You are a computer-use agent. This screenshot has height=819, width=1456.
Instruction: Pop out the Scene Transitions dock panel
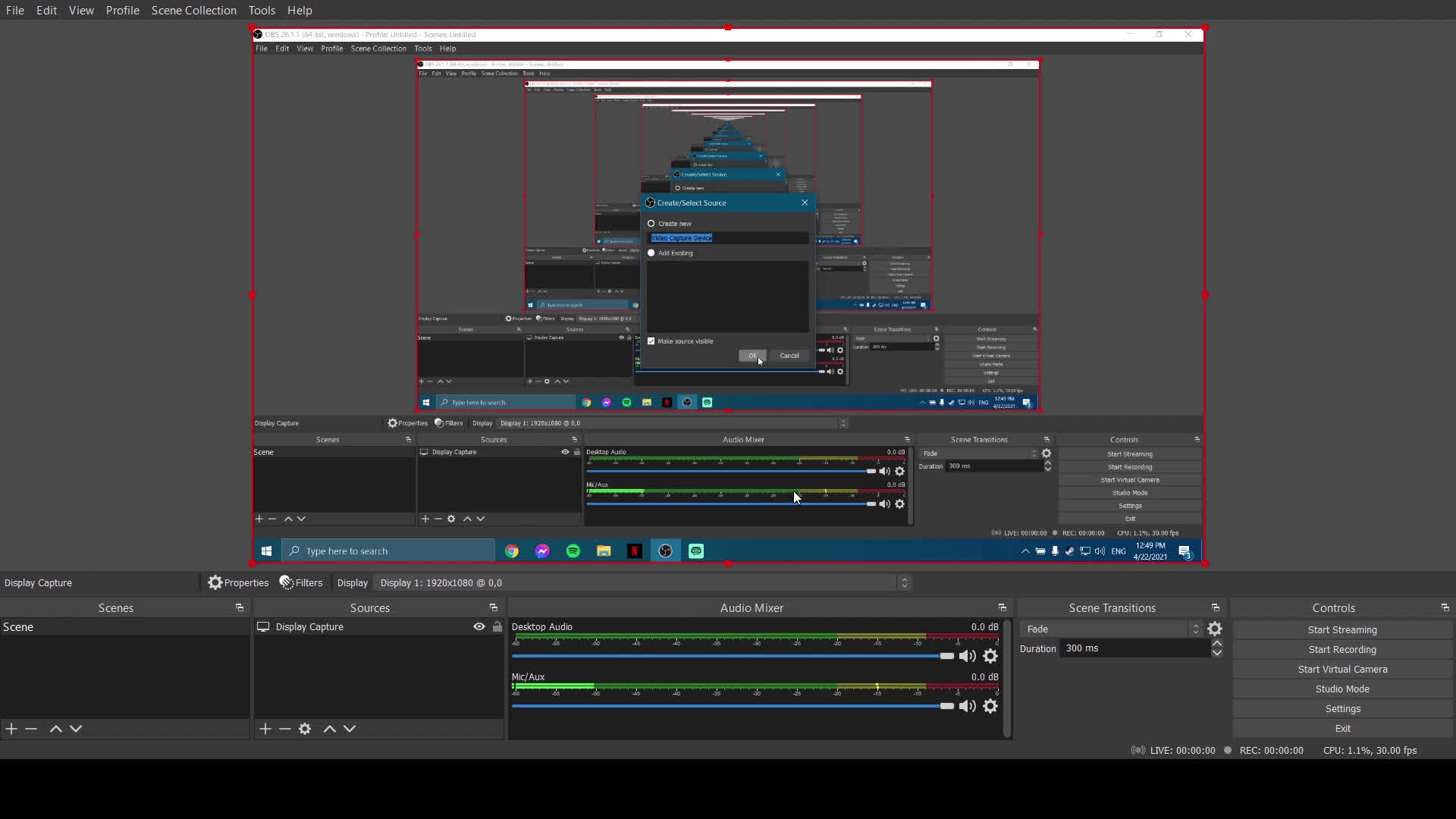coord(1215,608)
